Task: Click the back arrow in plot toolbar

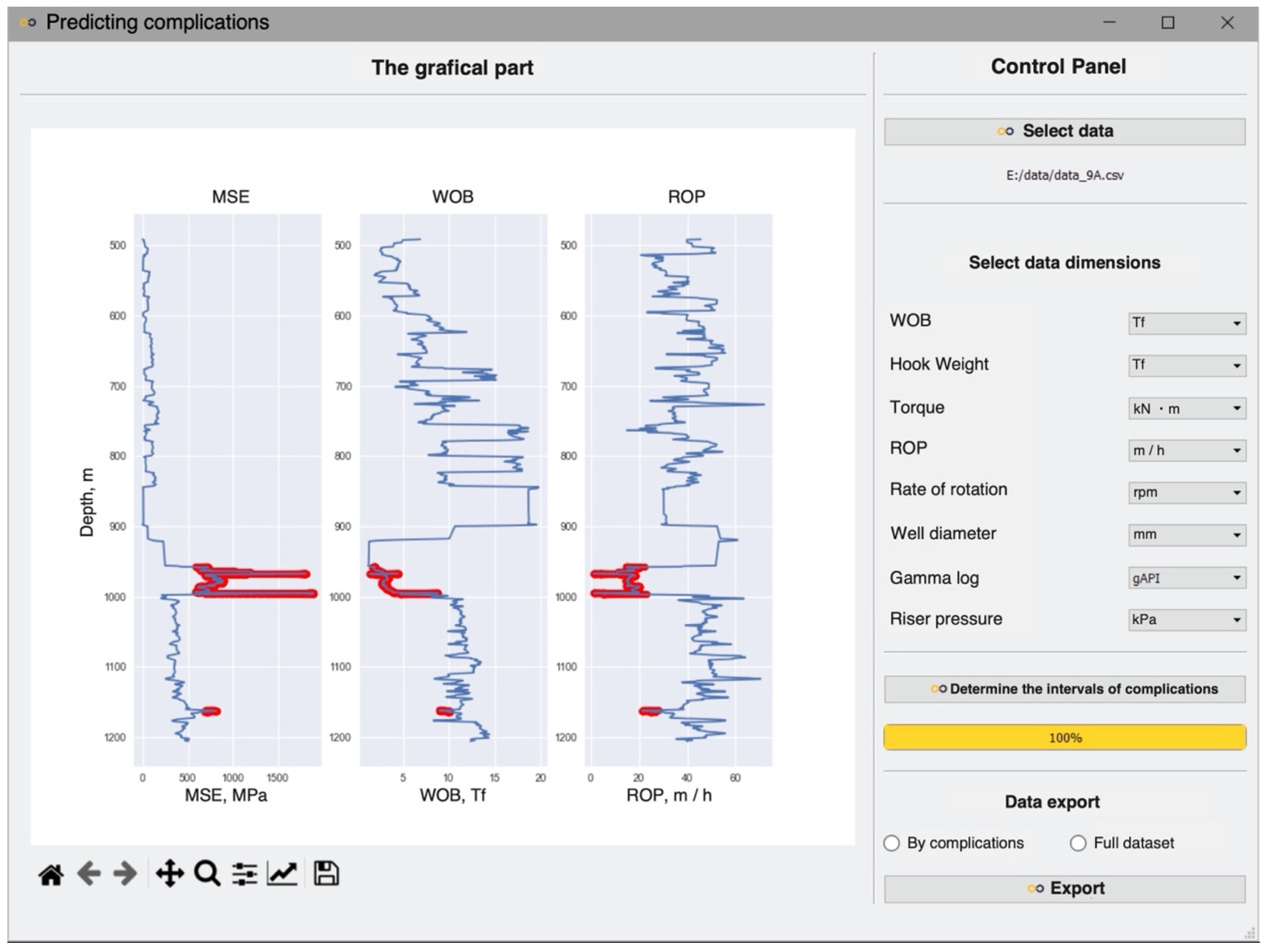Action: 89,875
